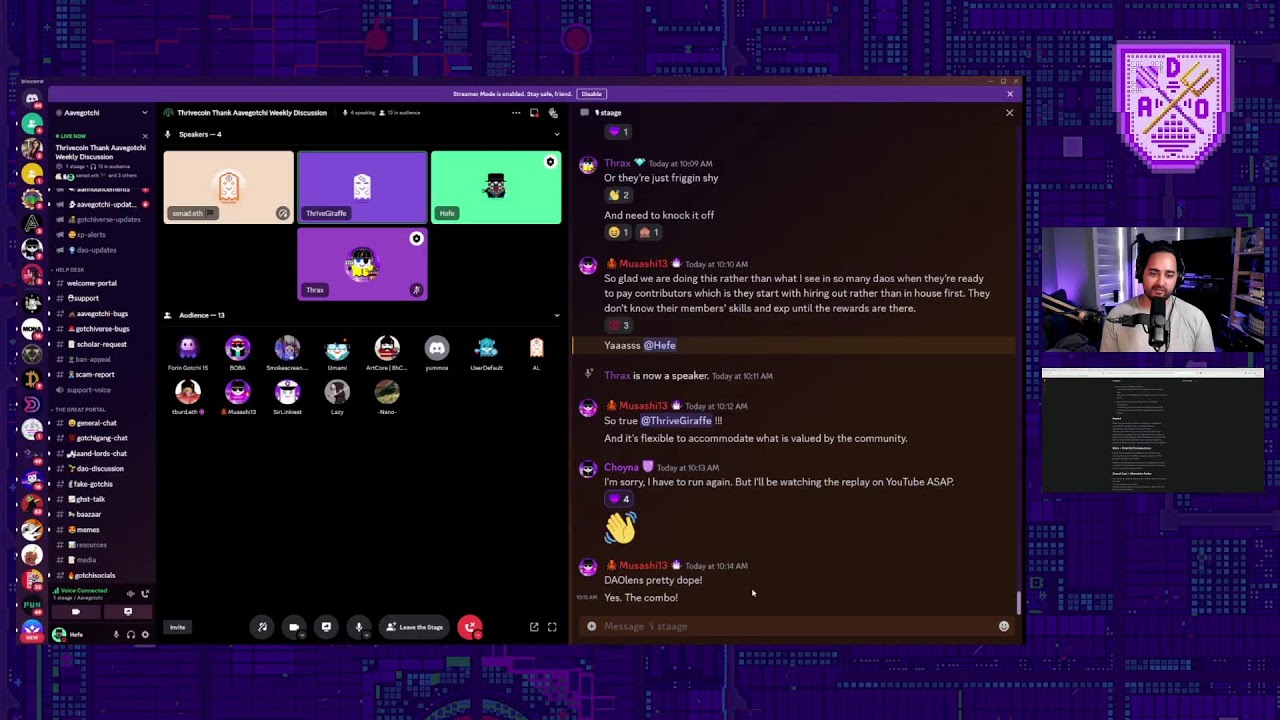Open stage more options menu
Viewport: 1280px width, 720px height.
516,113
